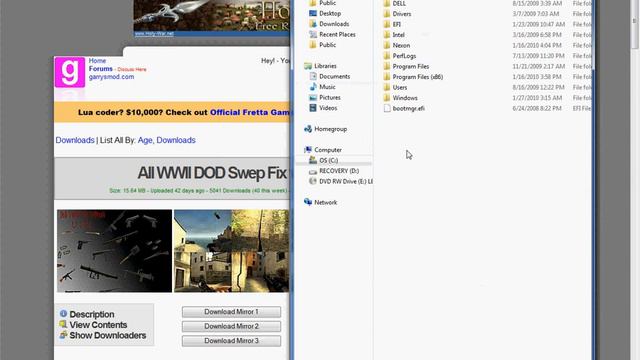Viewport: 640px width, 360px height.
Task: Click Download Mirror 1 button
Action: 231,312
